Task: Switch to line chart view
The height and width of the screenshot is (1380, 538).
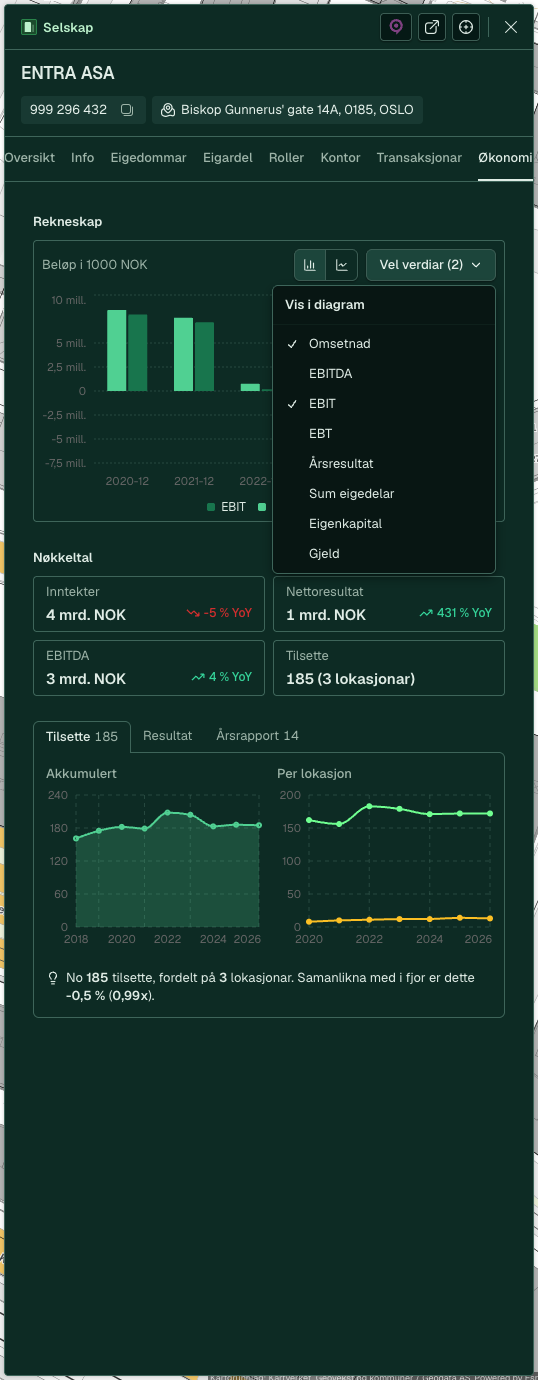Action: [x=342, y=265]
